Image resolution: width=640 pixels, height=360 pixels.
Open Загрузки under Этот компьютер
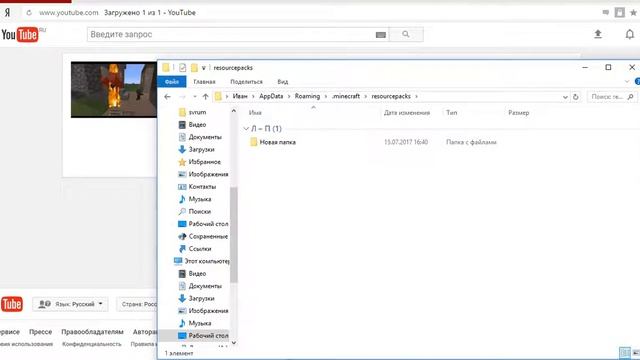click(196, 298)
